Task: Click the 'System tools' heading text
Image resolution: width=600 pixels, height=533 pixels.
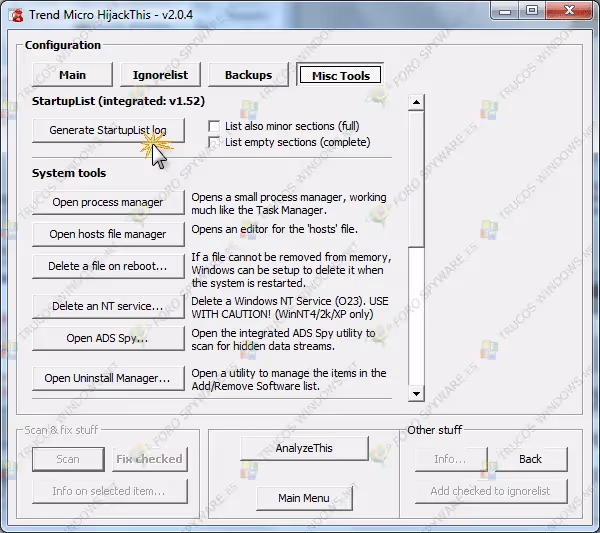Action: point(69,173)
